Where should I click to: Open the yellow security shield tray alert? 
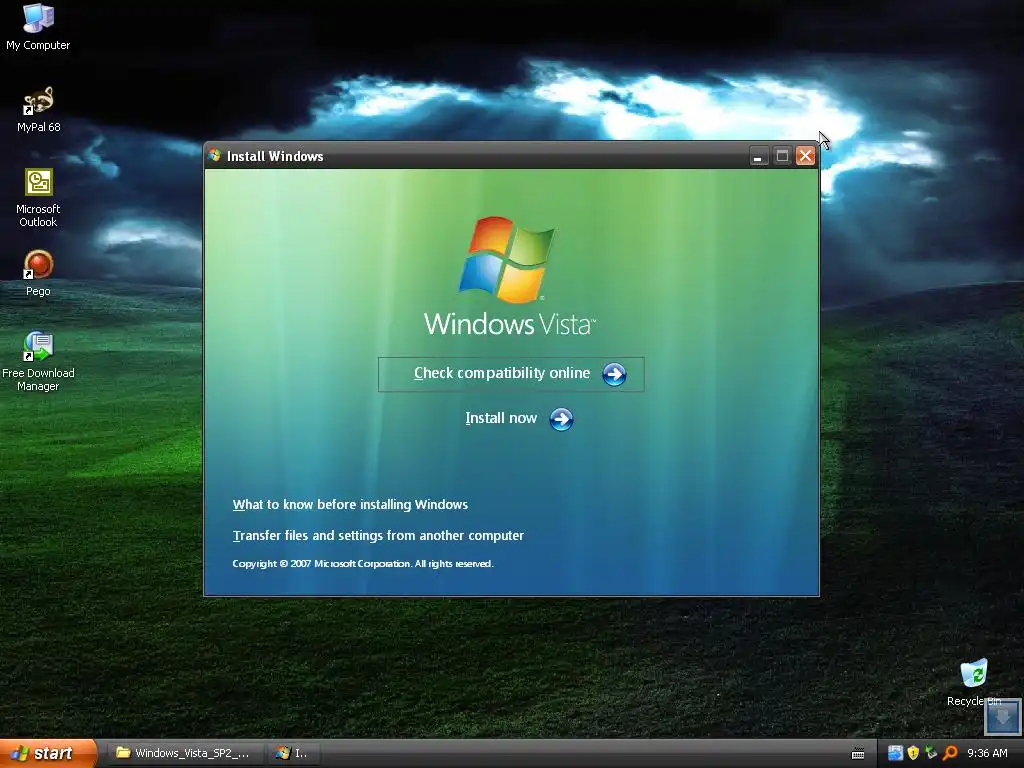(x=913, y=753)
